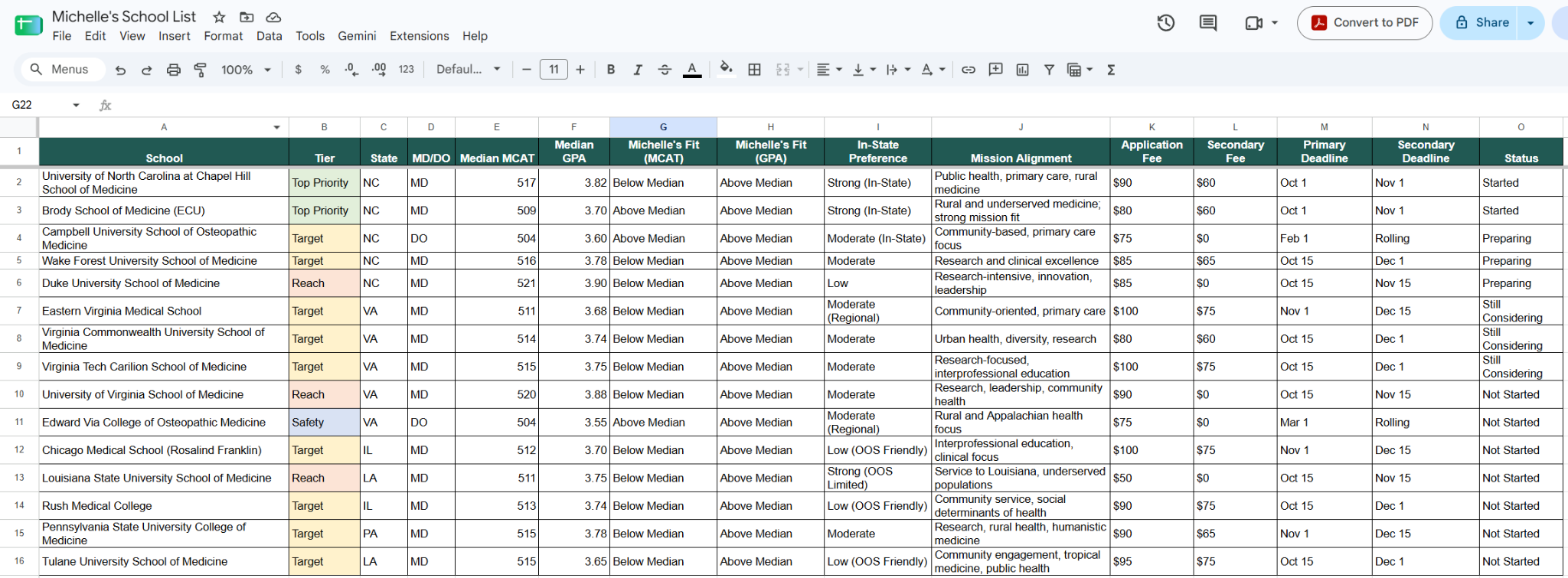This screenshot has width=1568, height=578.
Task: Move document using folder icon
Action: [x=247, y=17]
